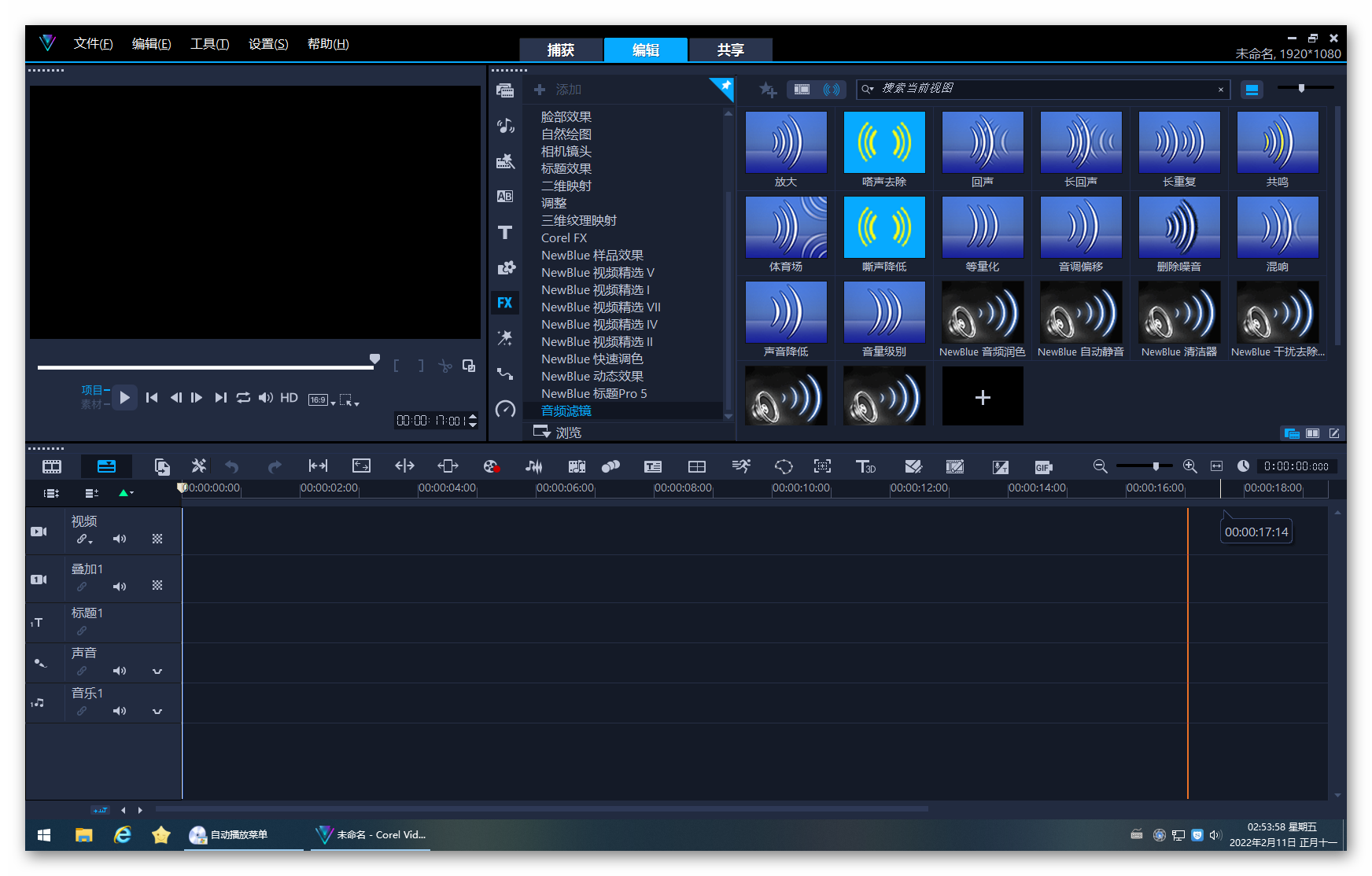Select the NewBlue 快速调色 category
Viewport: 1372px width, 876px height.
tap(592, 359)
